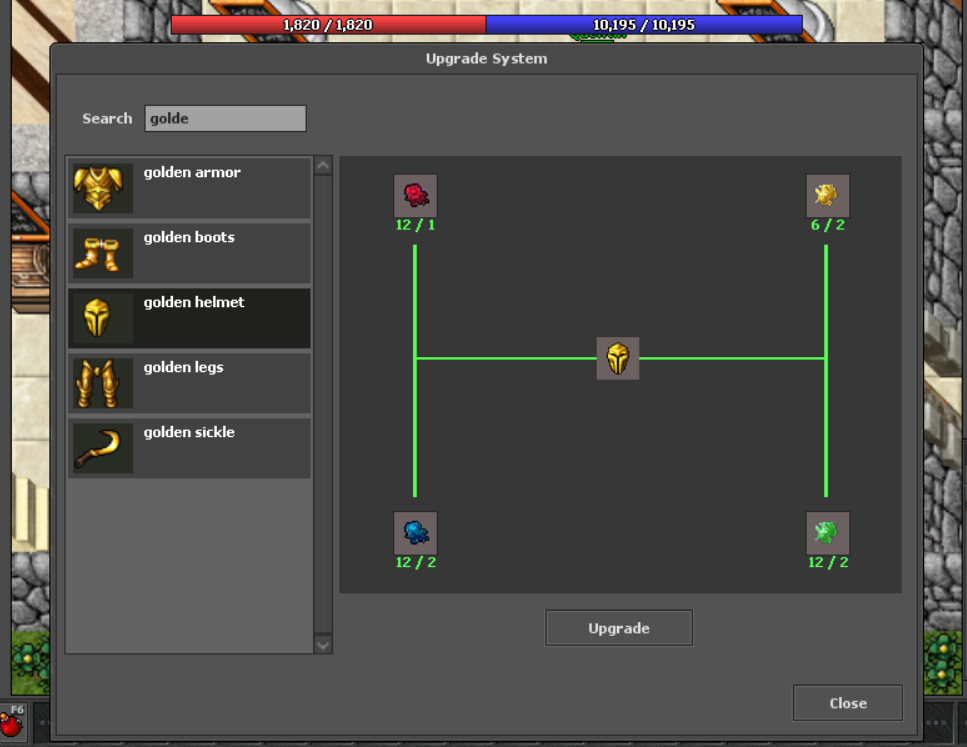Click the Upgrade System title bar
The height and width of the screenshot is (747, 967).
[x=486, y=59]
